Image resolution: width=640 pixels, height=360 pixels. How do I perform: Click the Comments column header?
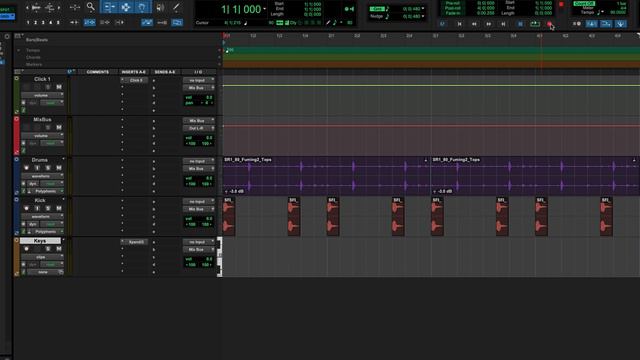coord(98,72)
